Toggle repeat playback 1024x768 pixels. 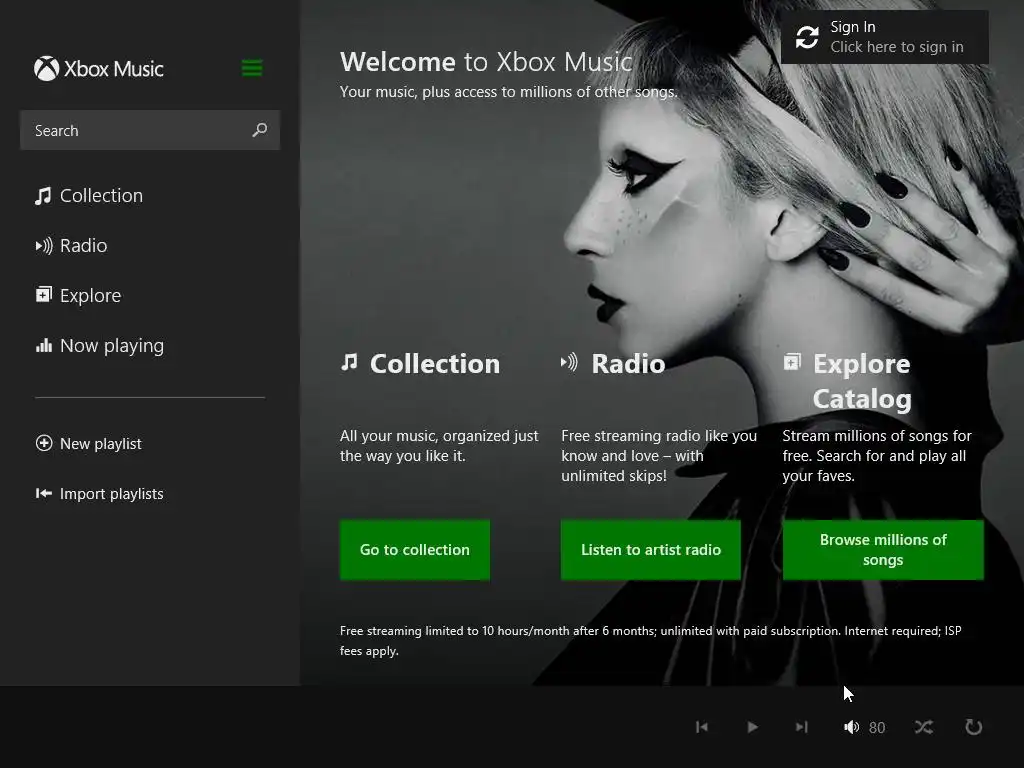(x=974, y=727)
